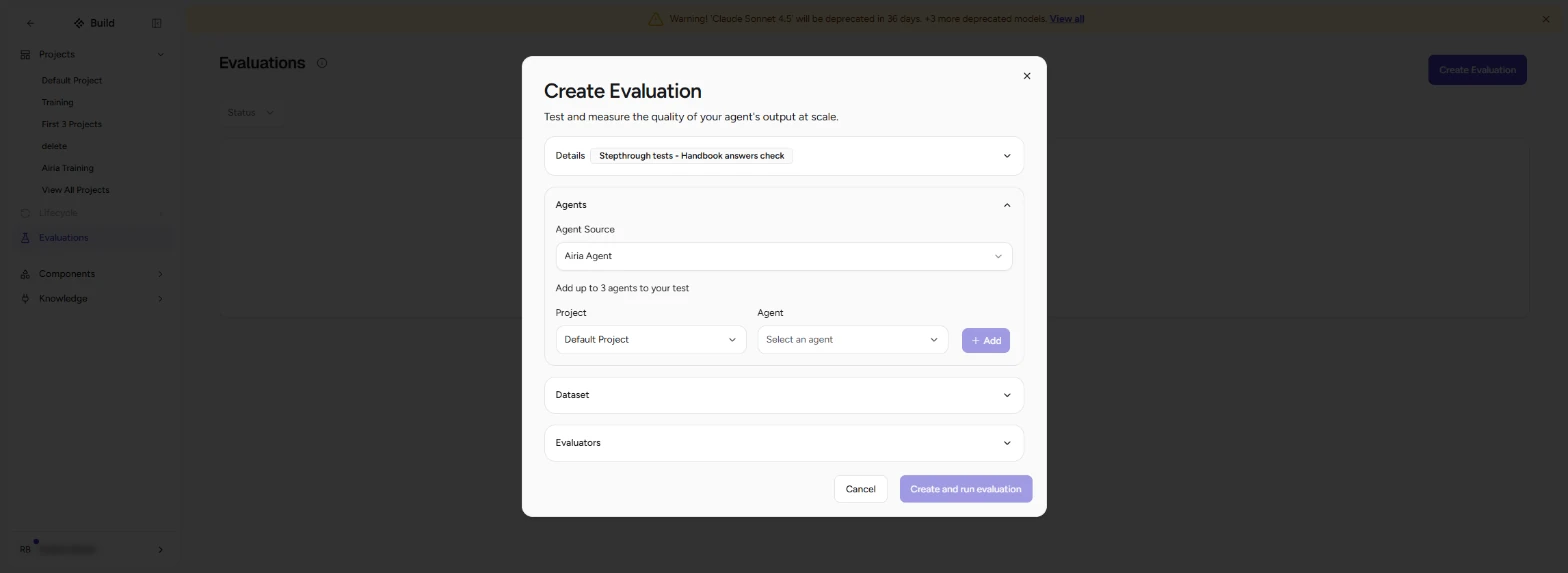The image size is (1568, 573).
Task: Open the Agent Source dropdown
Action: coord(783,256)
